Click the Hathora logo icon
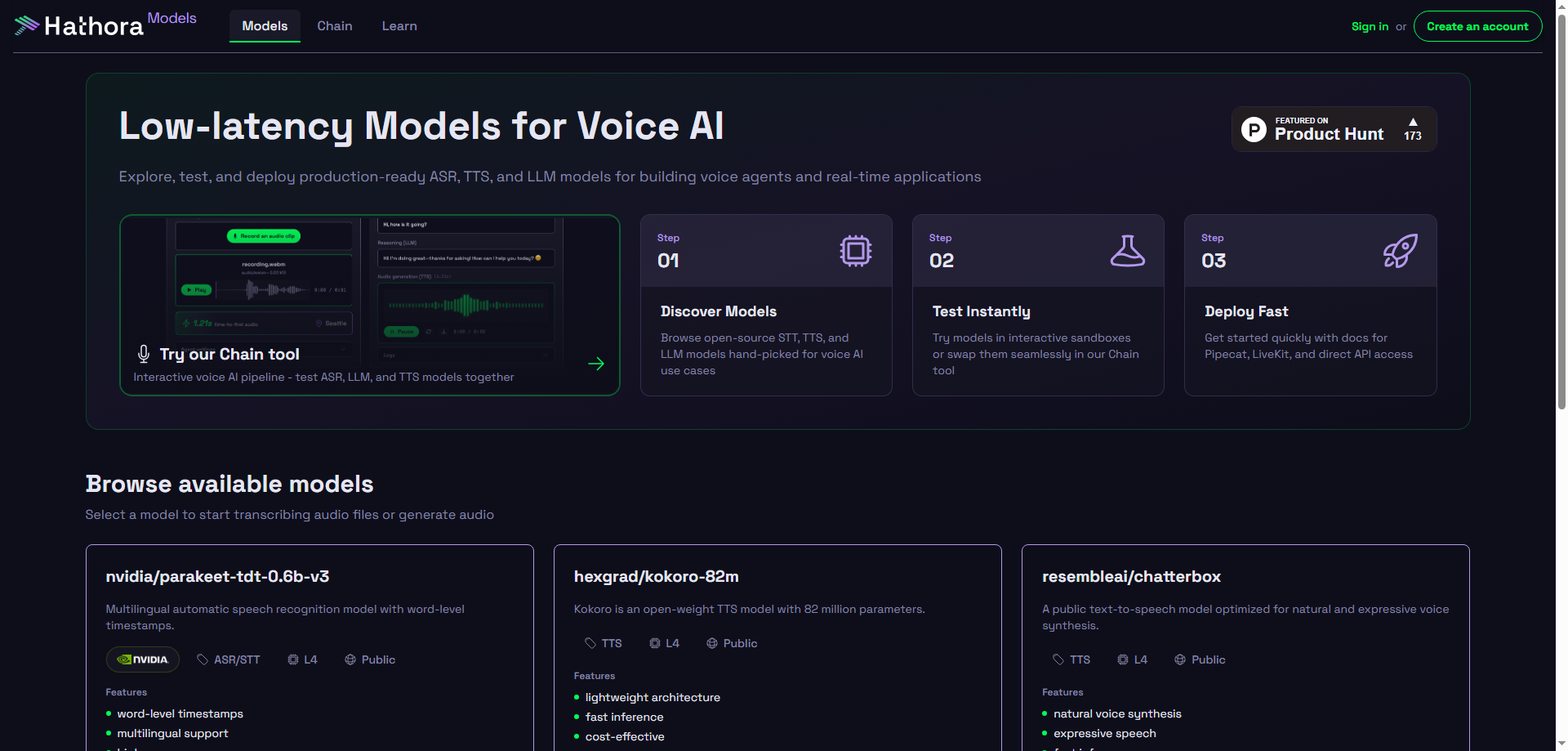 pos(26,25)
